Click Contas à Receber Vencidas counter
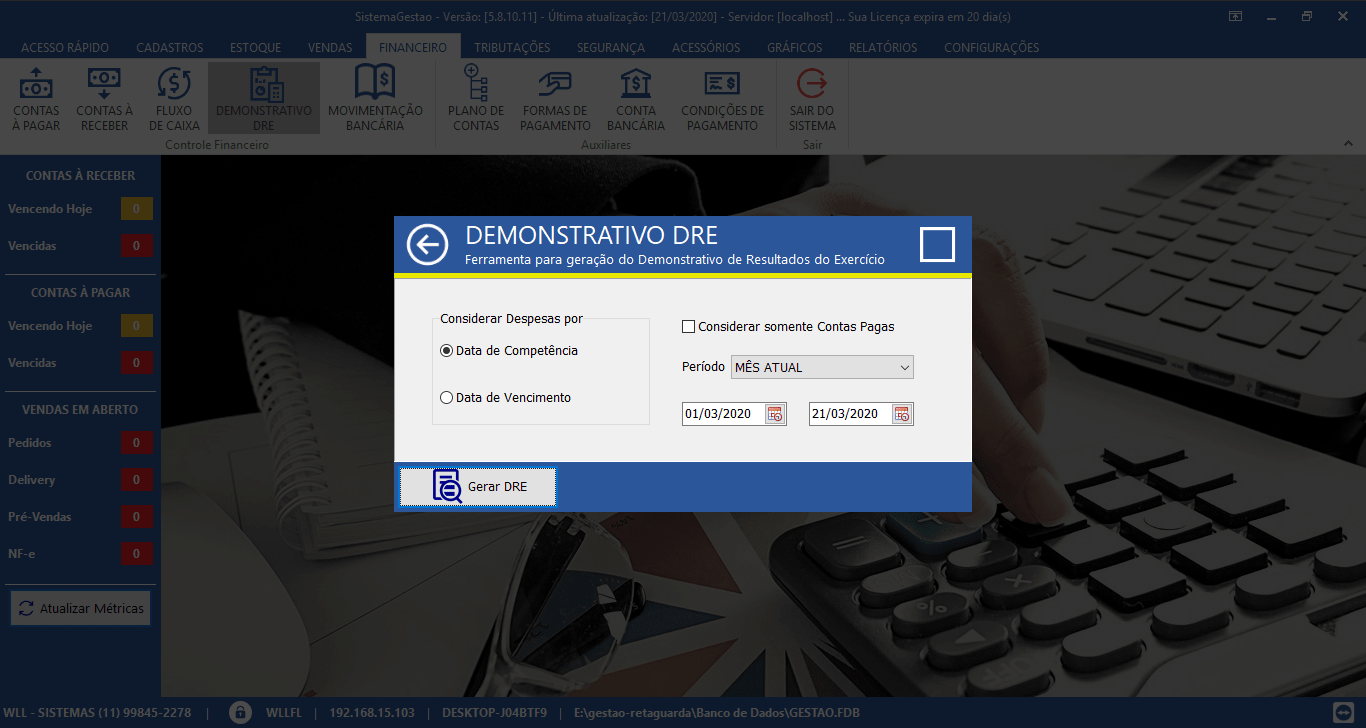This screenshot has width=1366, height=728. tap(137, 246)
